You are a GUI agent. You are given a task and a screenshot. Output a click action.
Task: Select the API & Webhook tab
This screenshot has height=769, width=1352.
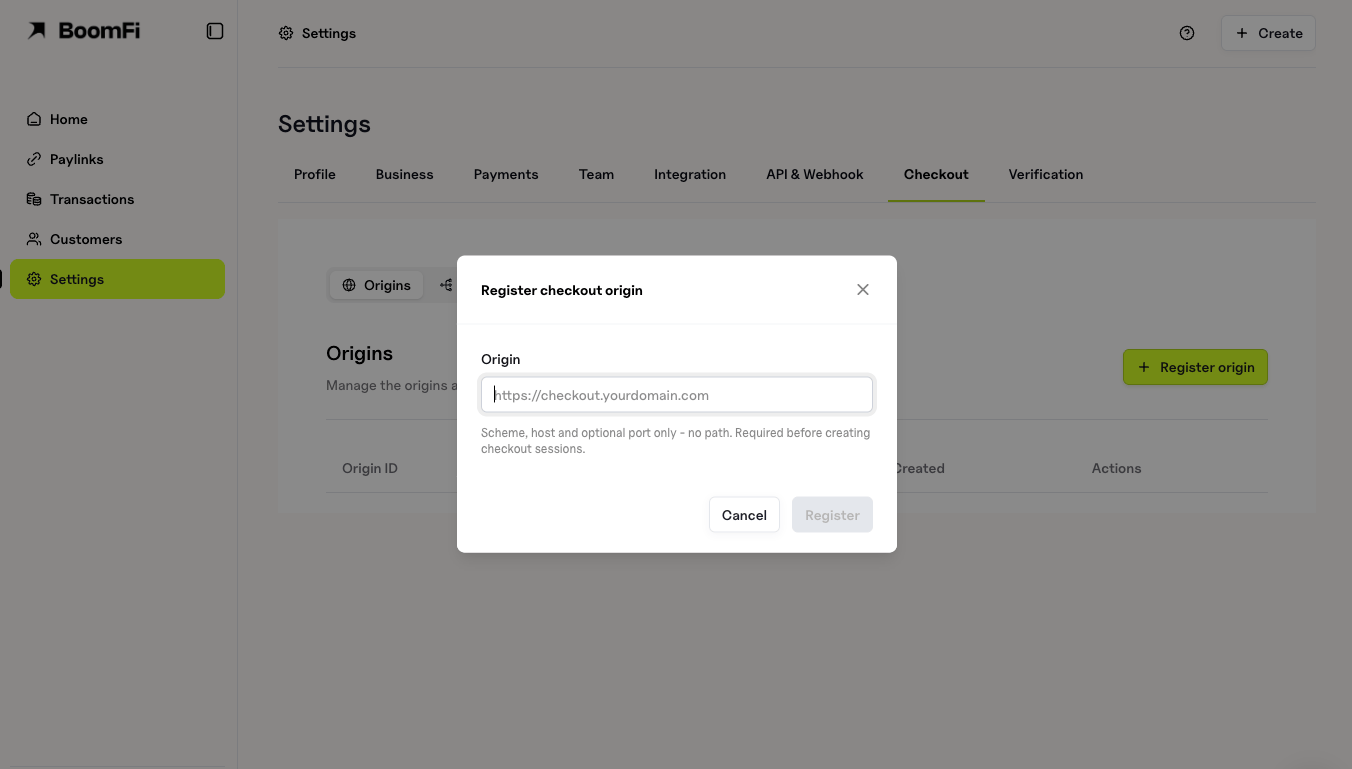coord(815,174)
